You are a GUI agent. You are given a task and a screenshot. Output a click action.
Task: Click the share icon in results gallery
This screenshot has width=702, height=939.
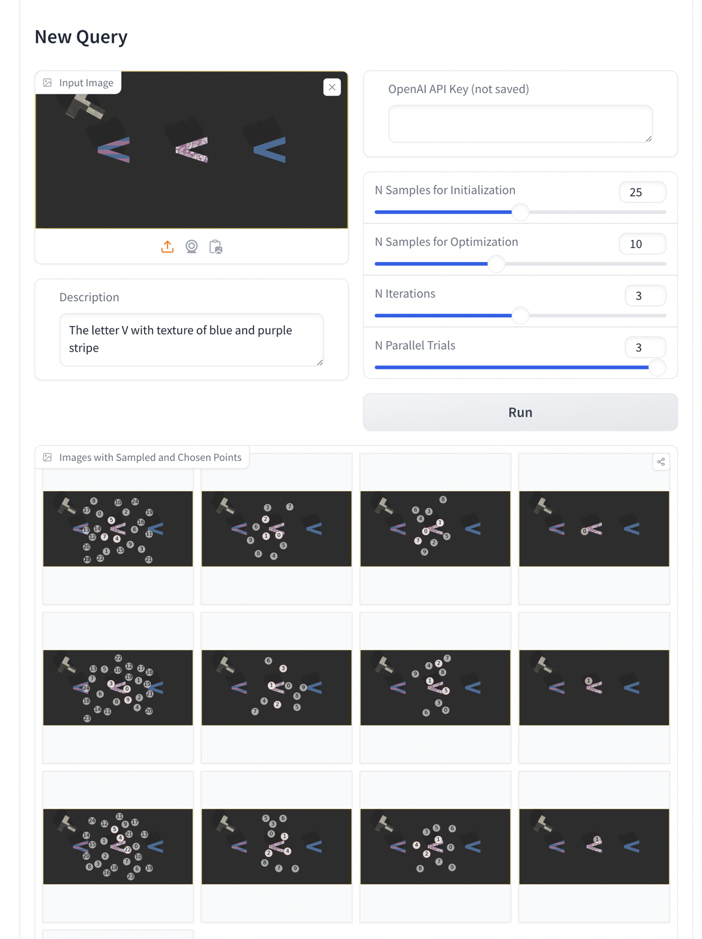click(x=661, y=462)
